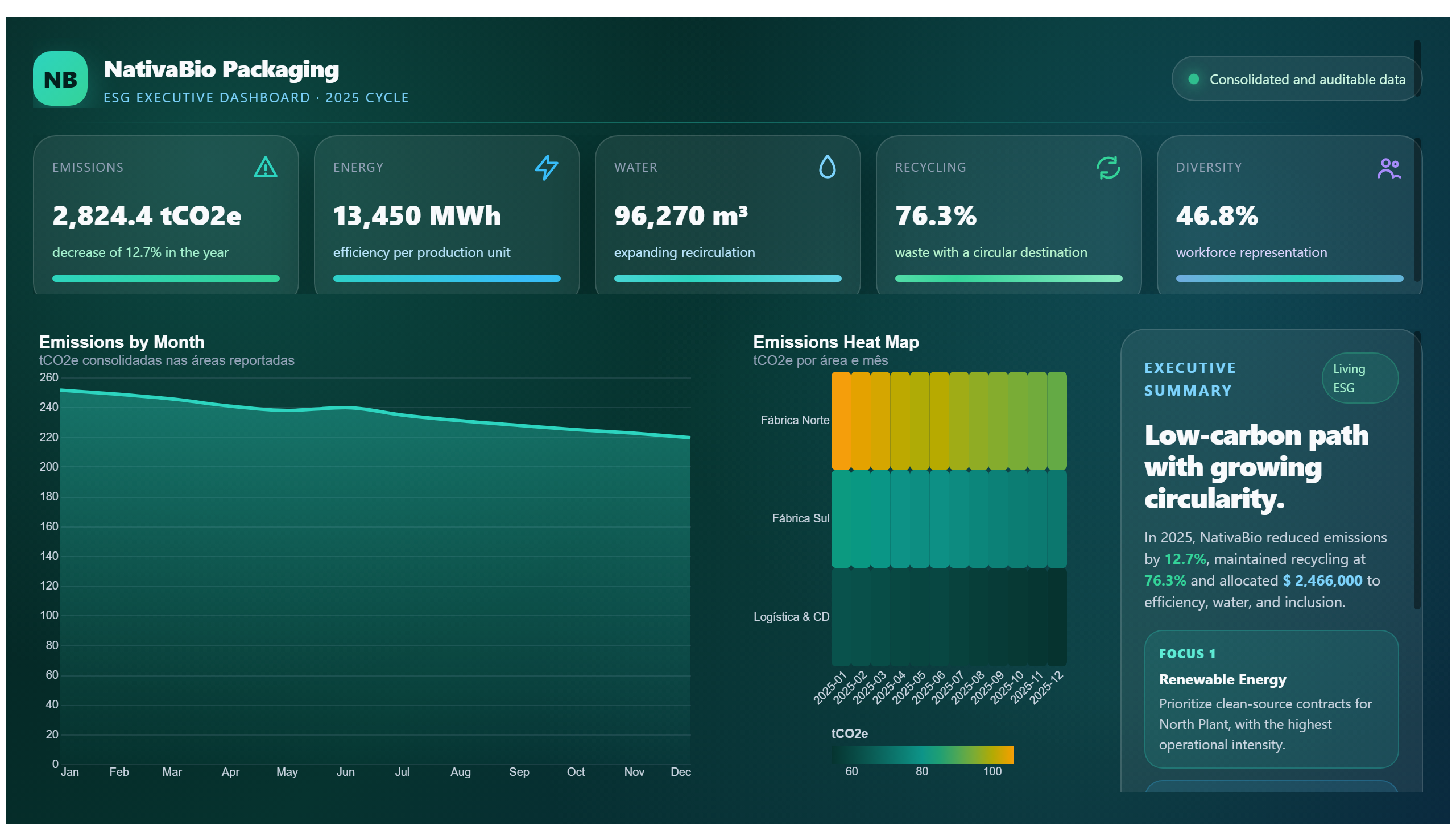Screen dimensions: 1456x830
Task: Click Logística & CD 2025-01 heat map cell
Action: pyautogui.click(x=841, y=617)
